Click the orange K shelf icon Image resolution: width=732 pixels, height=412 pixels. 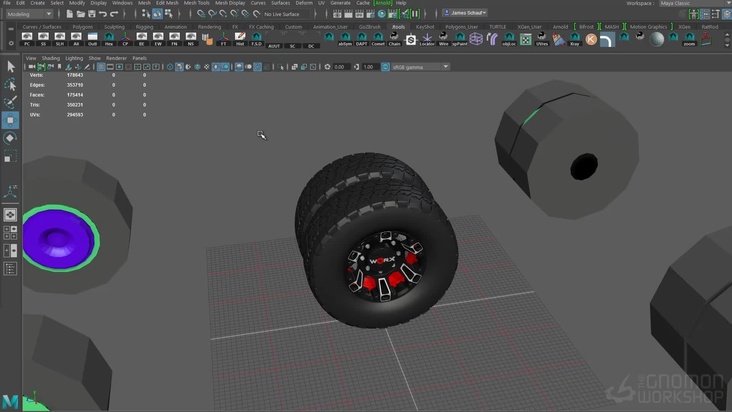click(x=591, y=39)
